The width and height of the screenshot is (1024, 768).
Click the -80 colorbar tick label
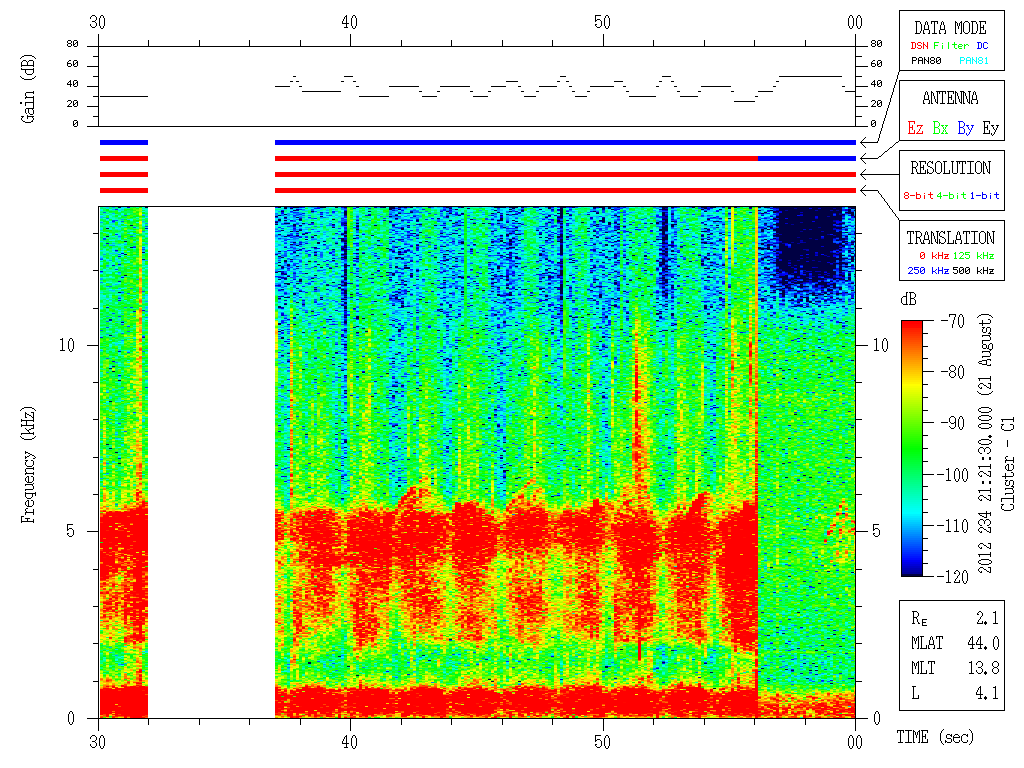pyautogui.click(x=952, y=372)
